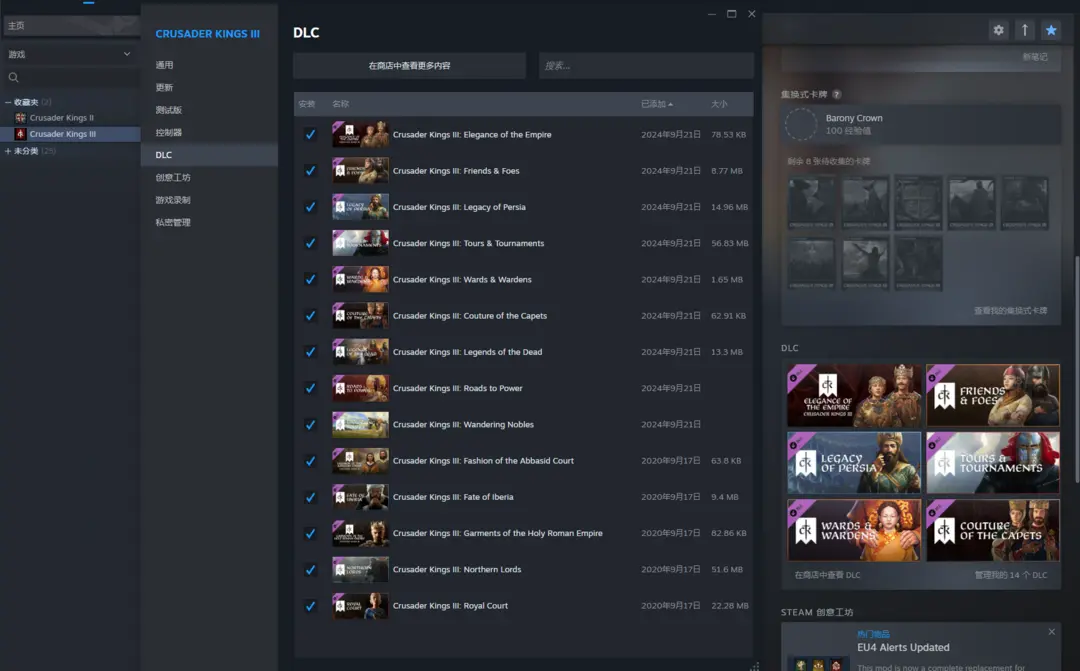Click 管理我的 14 个 DLC link
Image resolution: width=1080 pixels, height=671 pixels.
click(1010, 575)
